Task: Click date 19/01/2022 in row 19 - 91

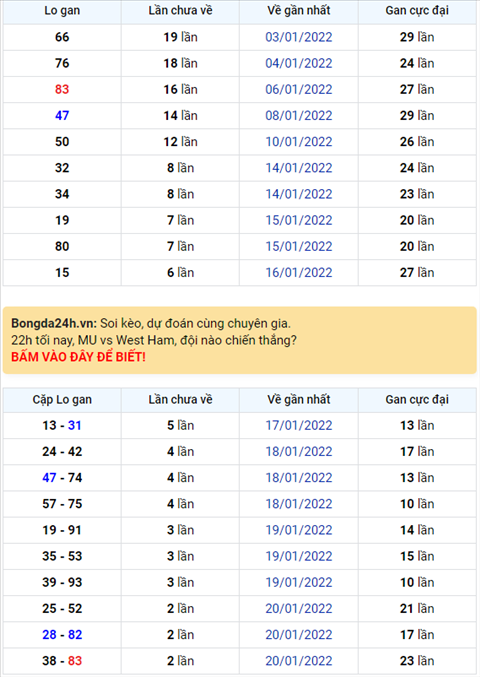Action: (x=299, y=530)
